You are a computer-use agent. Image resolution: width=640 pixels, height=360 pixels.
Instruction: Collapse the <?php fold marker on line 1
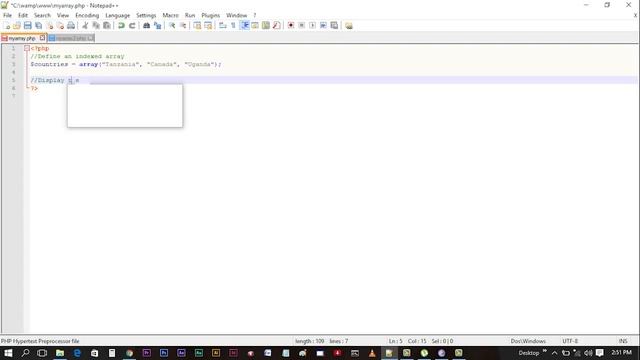pos(27,48)
